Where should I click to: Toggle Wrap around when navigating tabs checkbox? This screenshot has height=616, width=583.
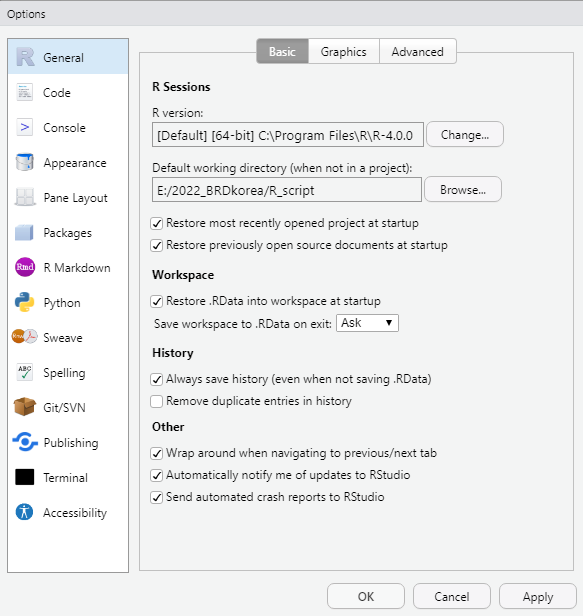(157, 453)
